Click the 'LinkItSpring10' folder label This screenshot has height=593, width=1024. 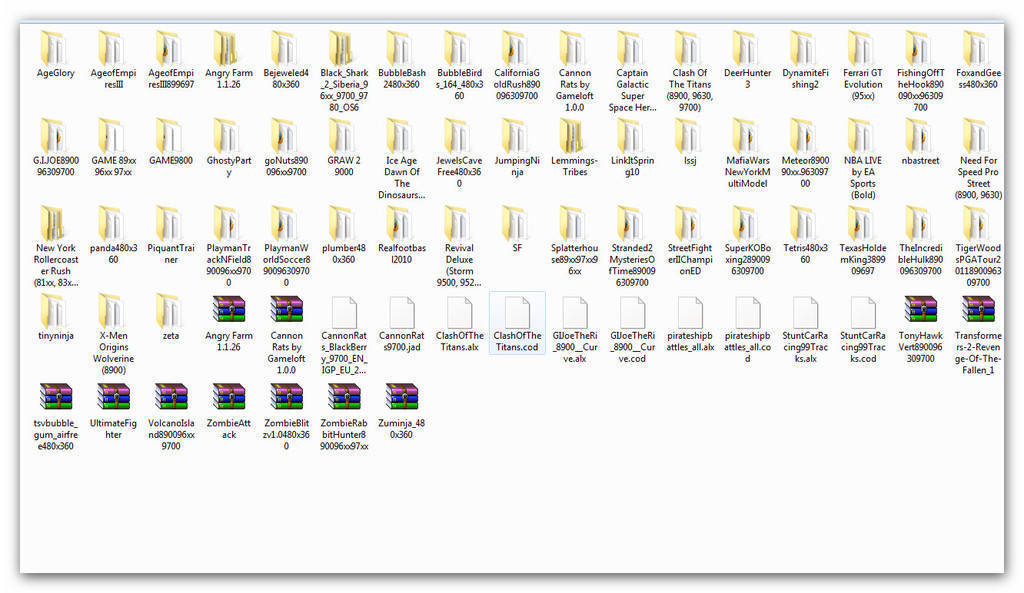coord(632,166)
